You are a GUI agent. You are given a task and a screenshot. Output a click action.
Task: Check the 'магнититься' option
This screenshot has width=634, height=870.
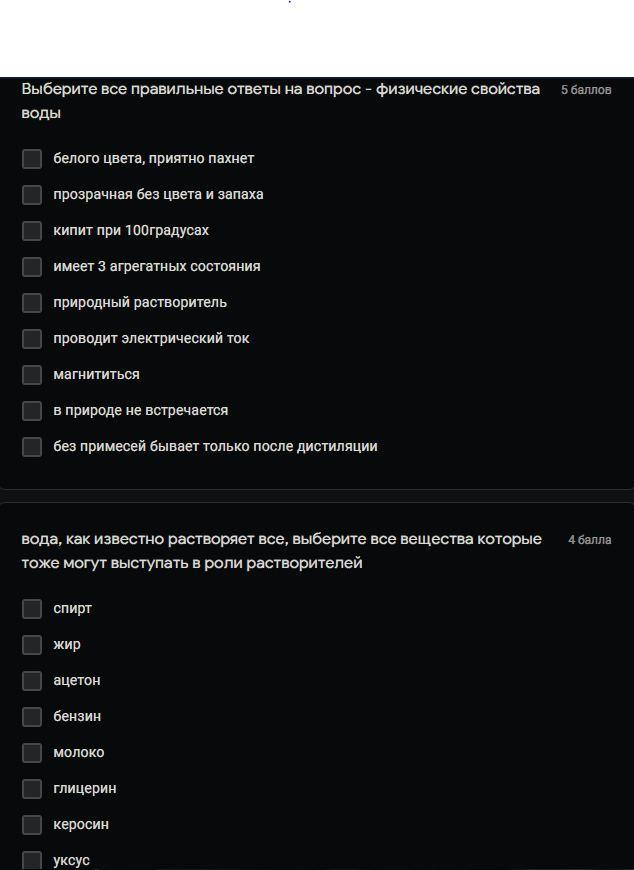tap(32, 375)
